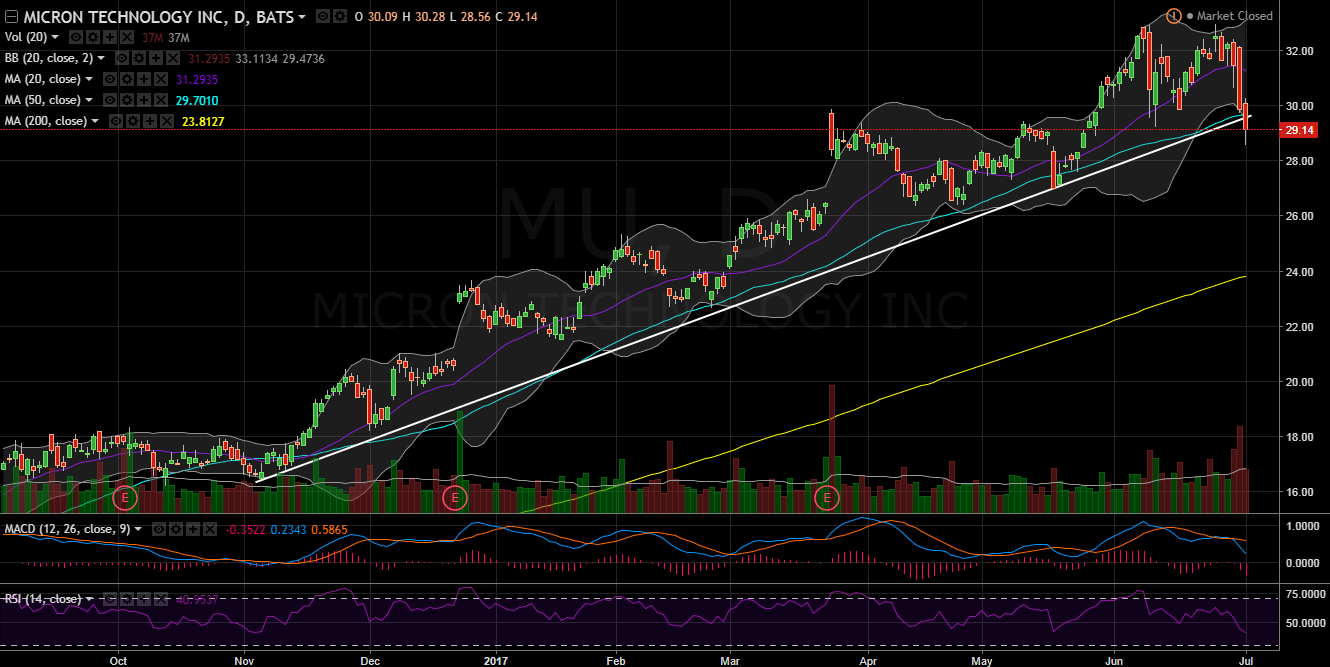Open settings gear for main MU symbol
The height and width of the screenshot is (667, 1330).
tap(341, 16)
